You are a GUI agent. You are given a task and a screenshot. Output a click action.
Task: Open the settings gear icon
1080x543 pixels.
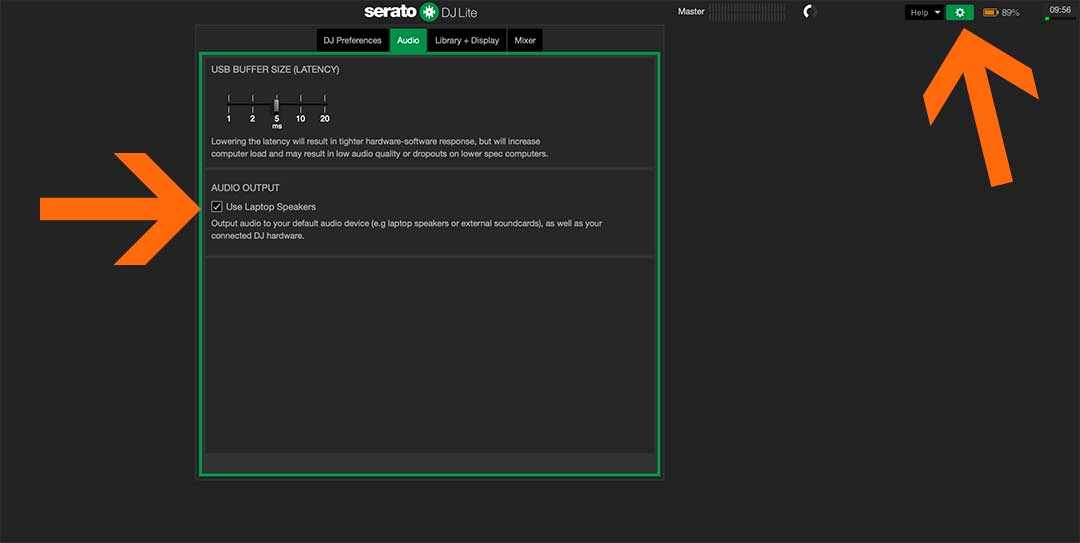(x=960, y=12)
